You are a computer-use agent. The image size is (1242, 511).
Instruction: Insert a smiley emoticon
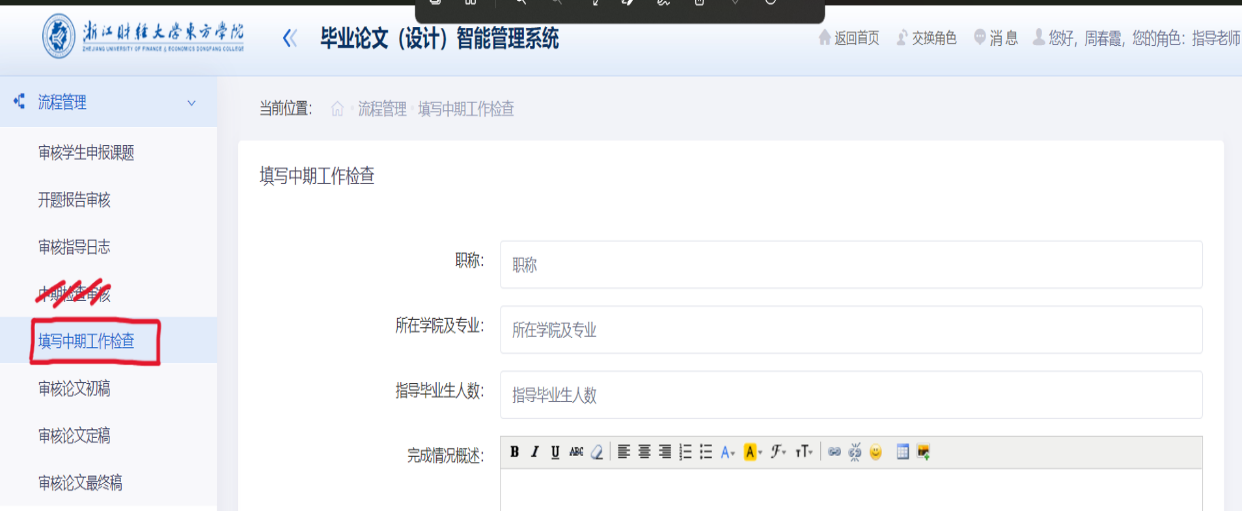pyautogui.click(x=876, y=452)
